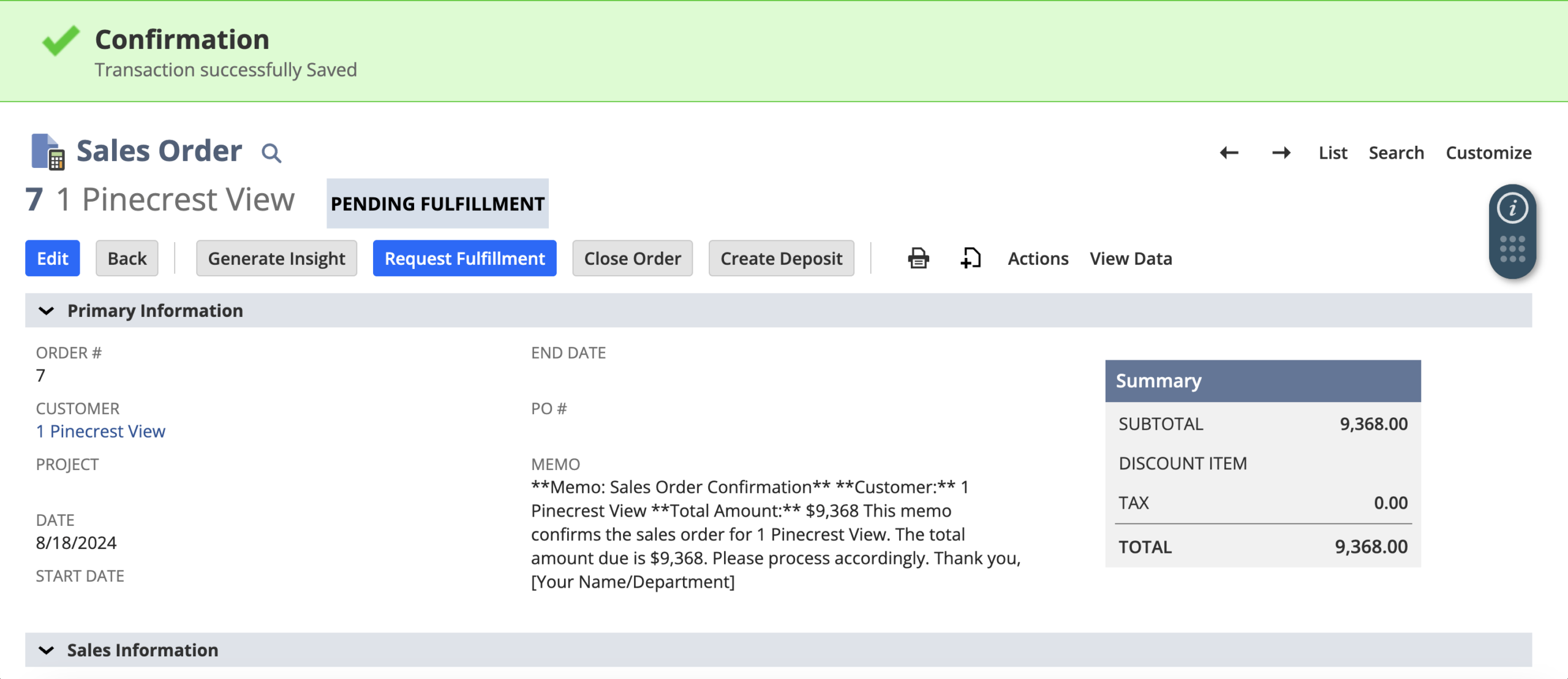The image size is (1568, 679).
Task: Click the Request Fulfillment button
Action: 464,259
